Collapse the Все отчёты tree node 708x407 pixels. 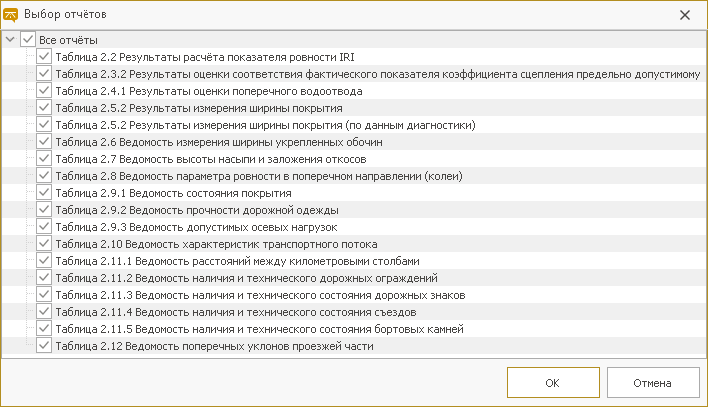pos(10,40)
